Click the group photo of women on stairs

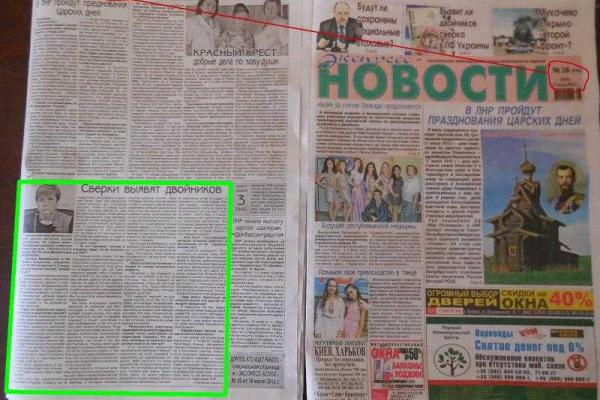pos(368,189)
